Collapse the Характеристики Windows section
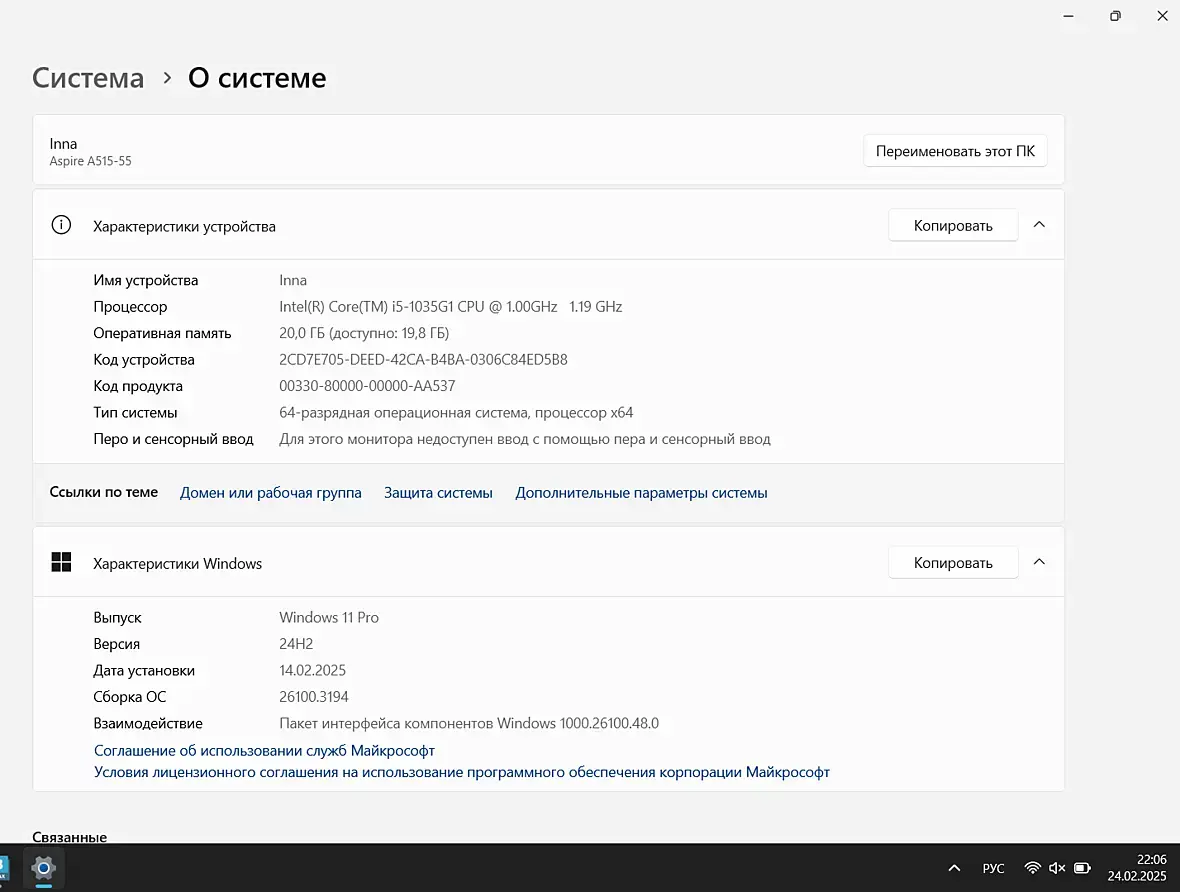Image resolution: width=1180 pixels, height=892 pixels. [1039, 562]
